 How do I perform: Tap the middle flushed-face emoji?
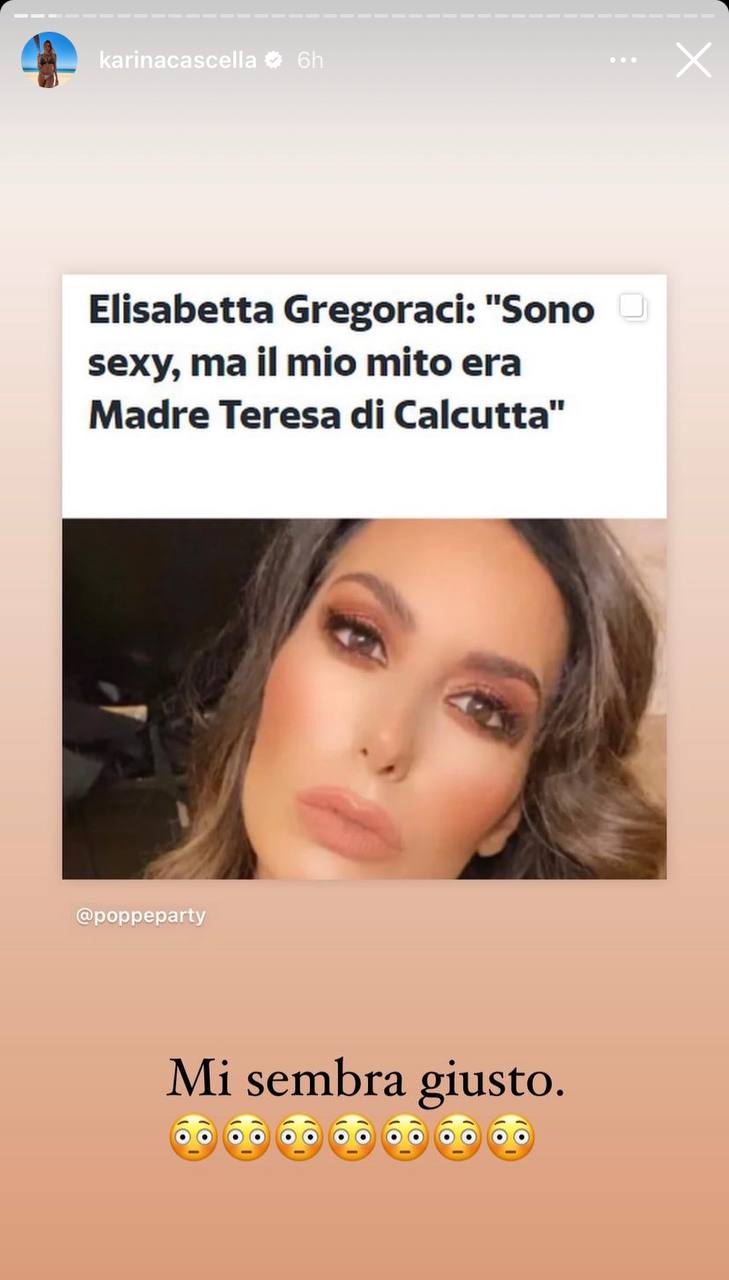point(352,1138)
